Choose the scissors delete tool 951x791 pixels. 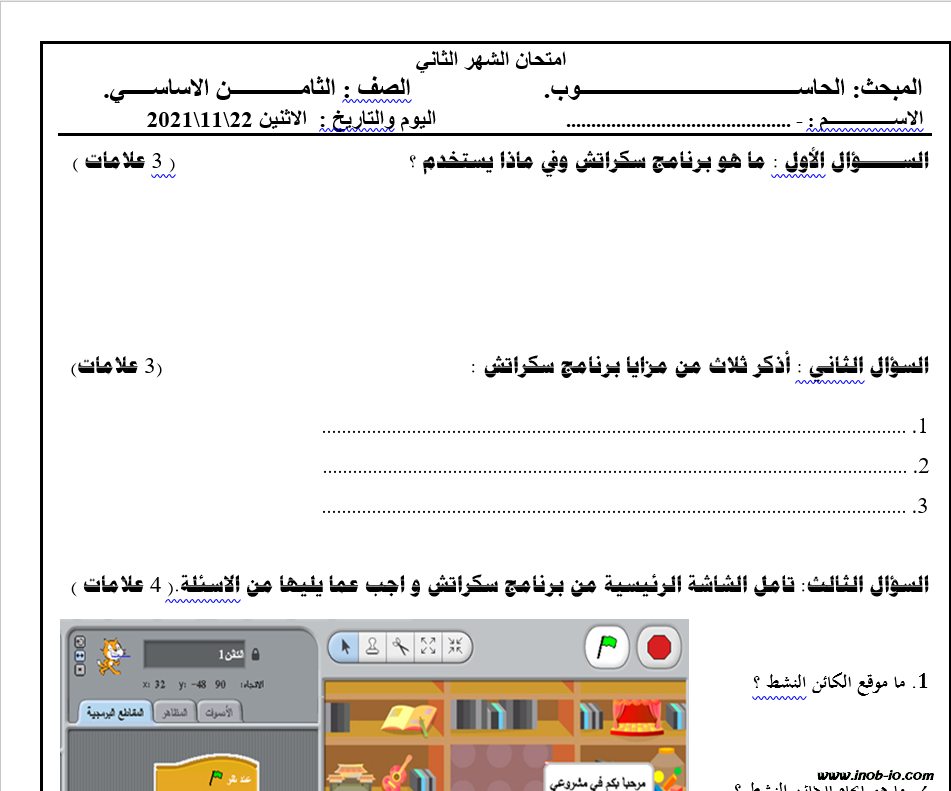pos(400,646)
